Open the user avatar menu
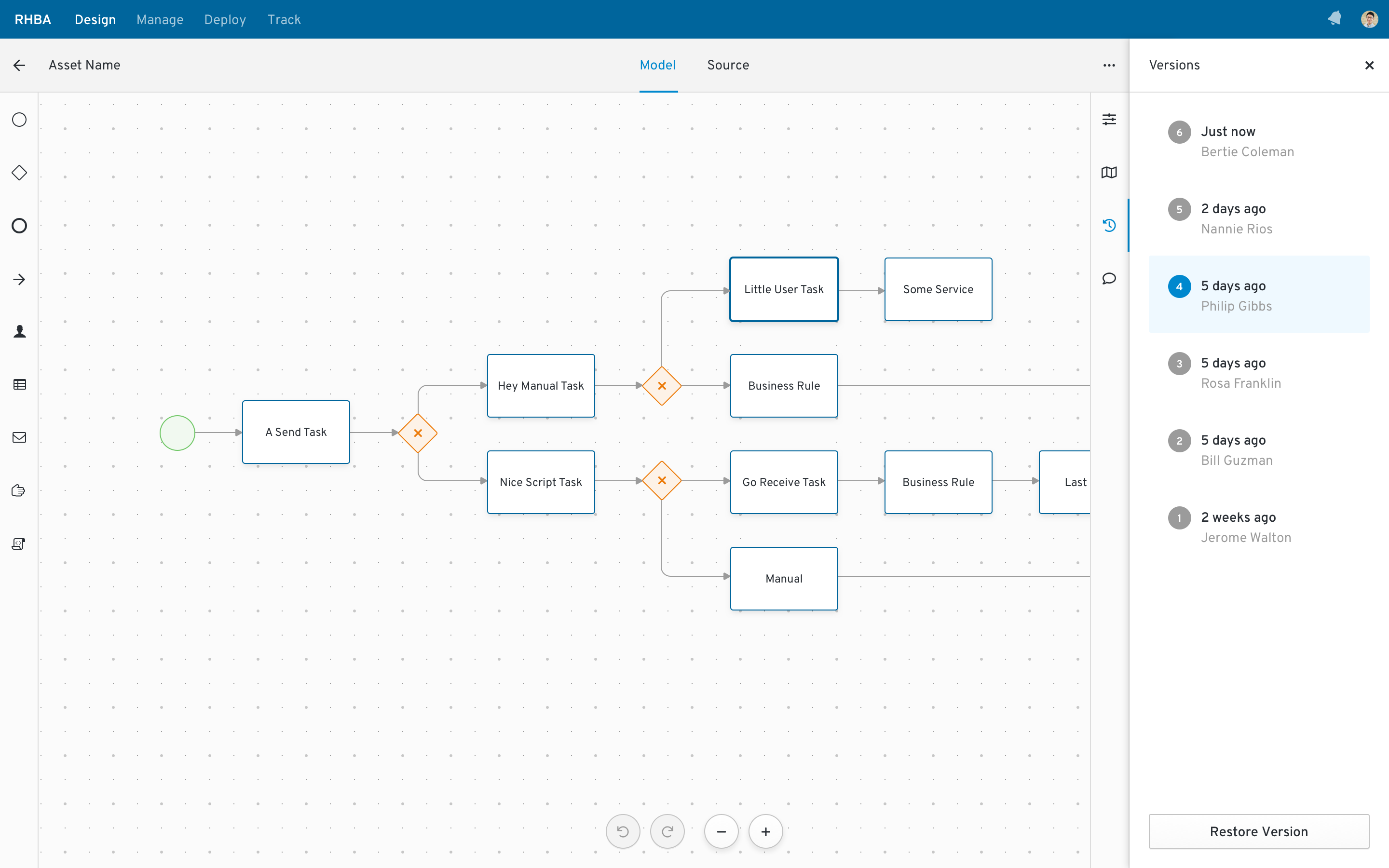This screenshot has height=868, width=1389. click(x=1369, y=19)
